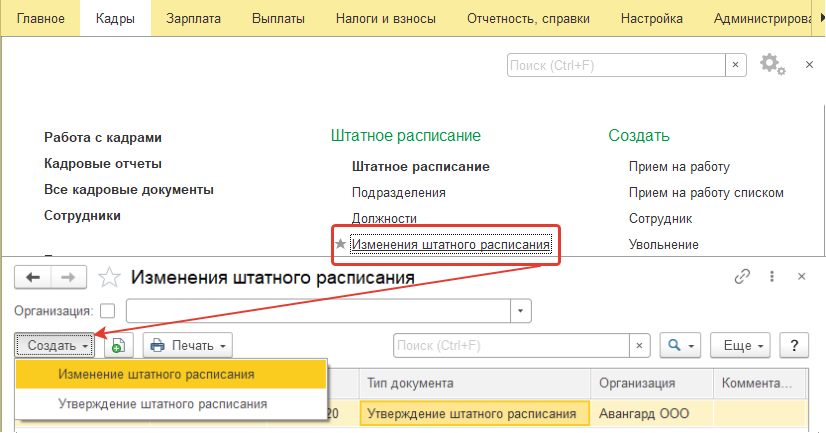This screenshot has width=826, height=433.
Task: Open the vertical three-dot menu
Action: pos(772,276)
